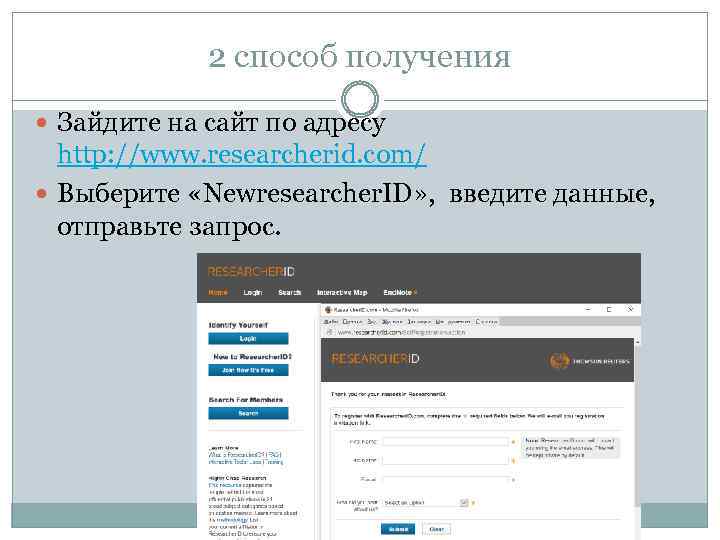This screenshot has height=540, width=720.
Task: Click the blue Submit button in the form
Action: pyautogui.click(x=398, y=529)
